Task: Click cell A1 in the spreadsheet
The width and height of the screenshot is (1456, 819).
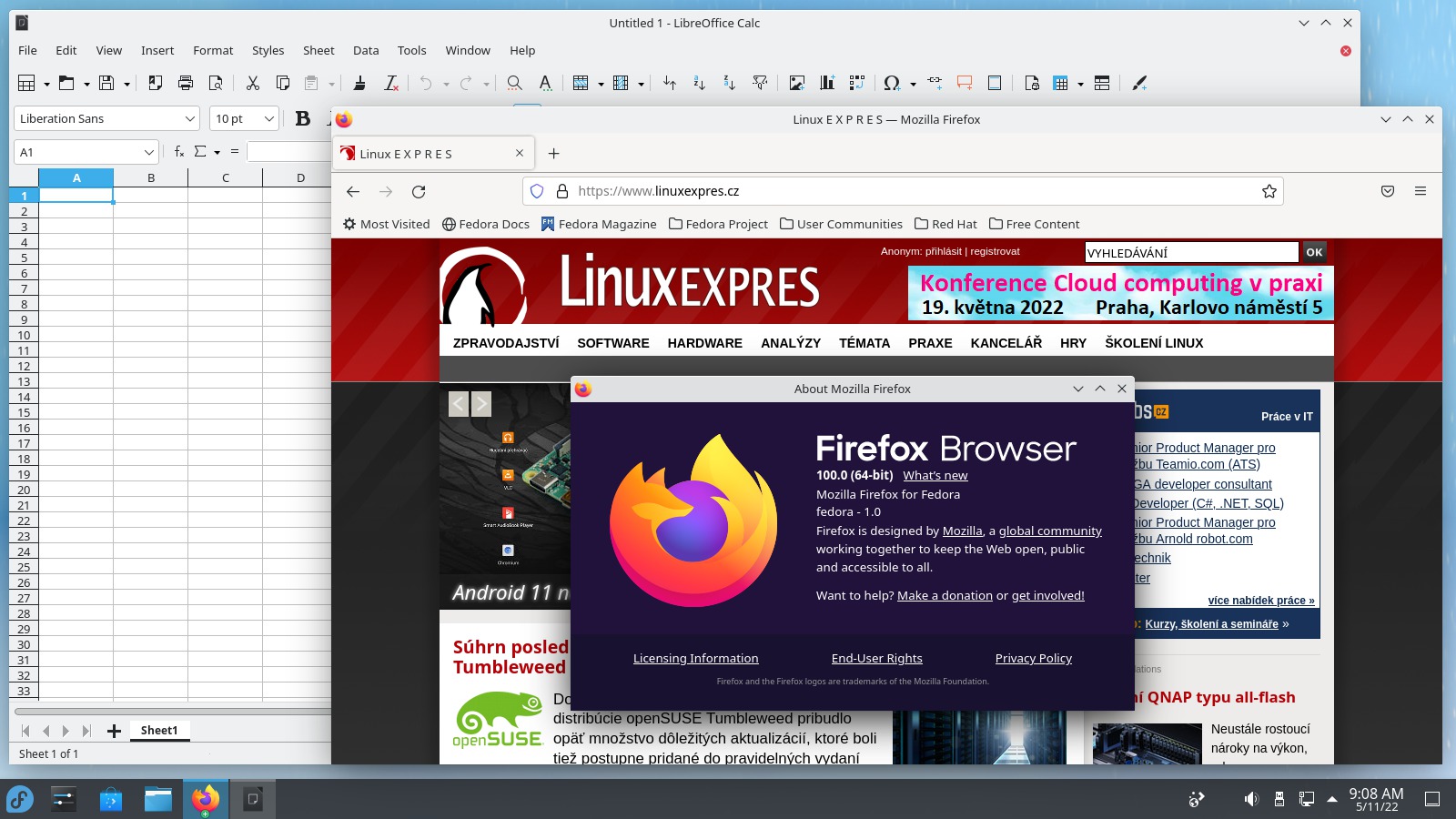Action: click(x=76, y=196)
